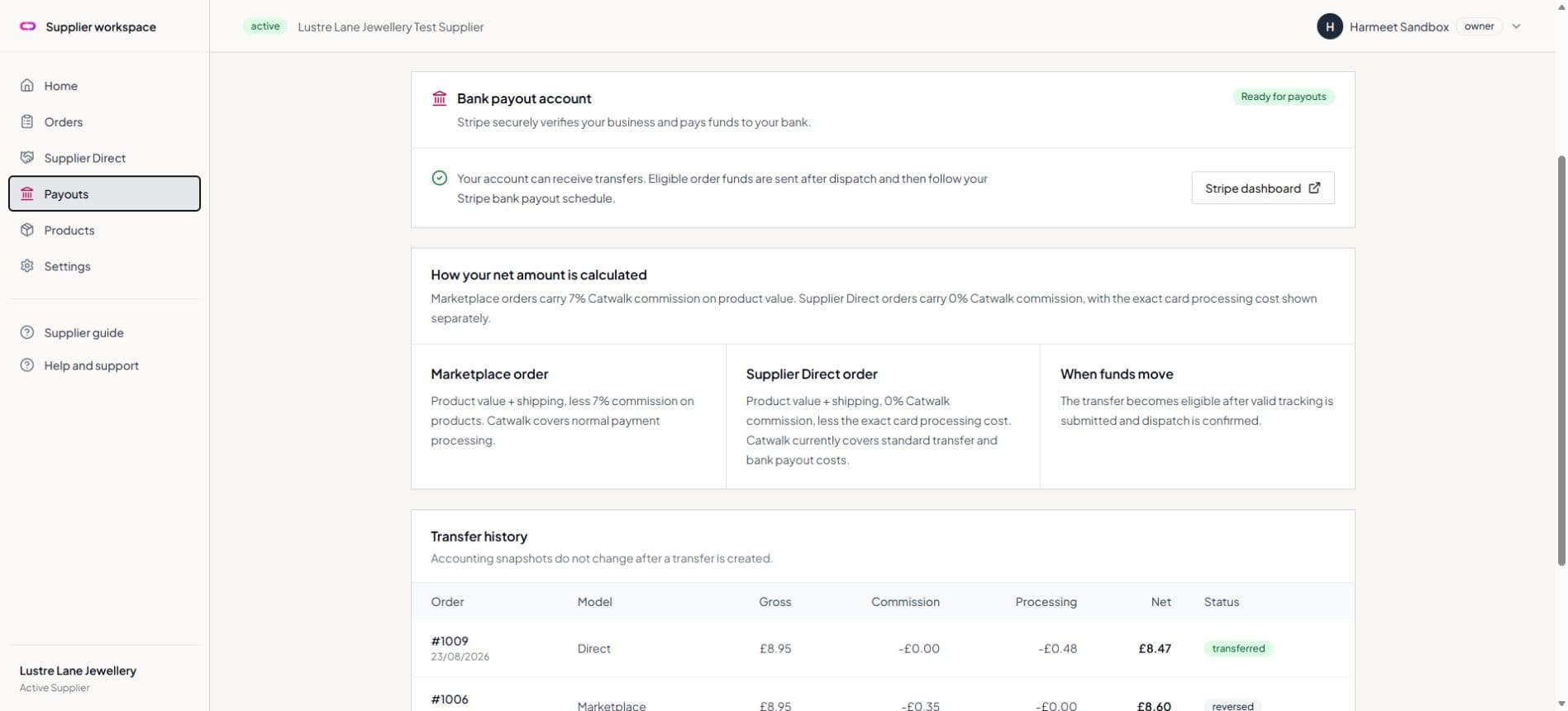Click the net amount £8.60

(1154, 705)
